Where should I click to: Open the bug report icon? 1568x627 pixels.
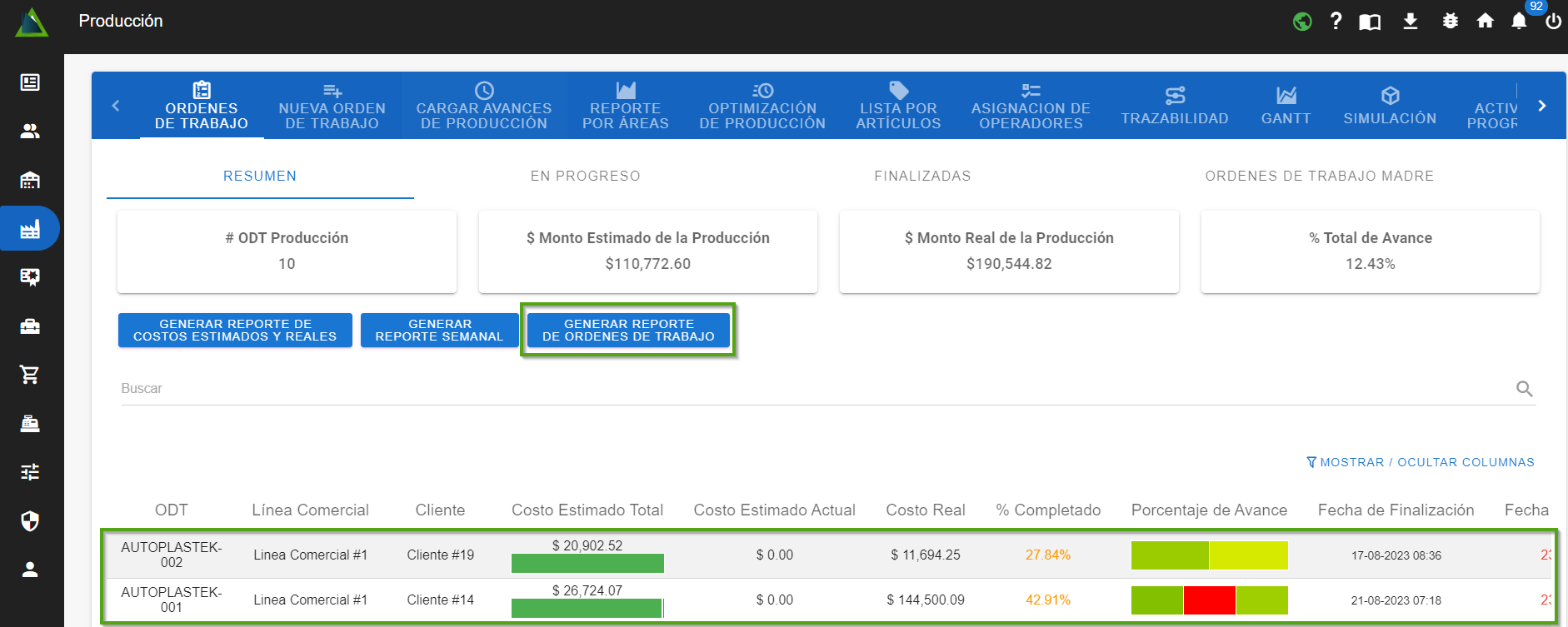click(1450, 22)
